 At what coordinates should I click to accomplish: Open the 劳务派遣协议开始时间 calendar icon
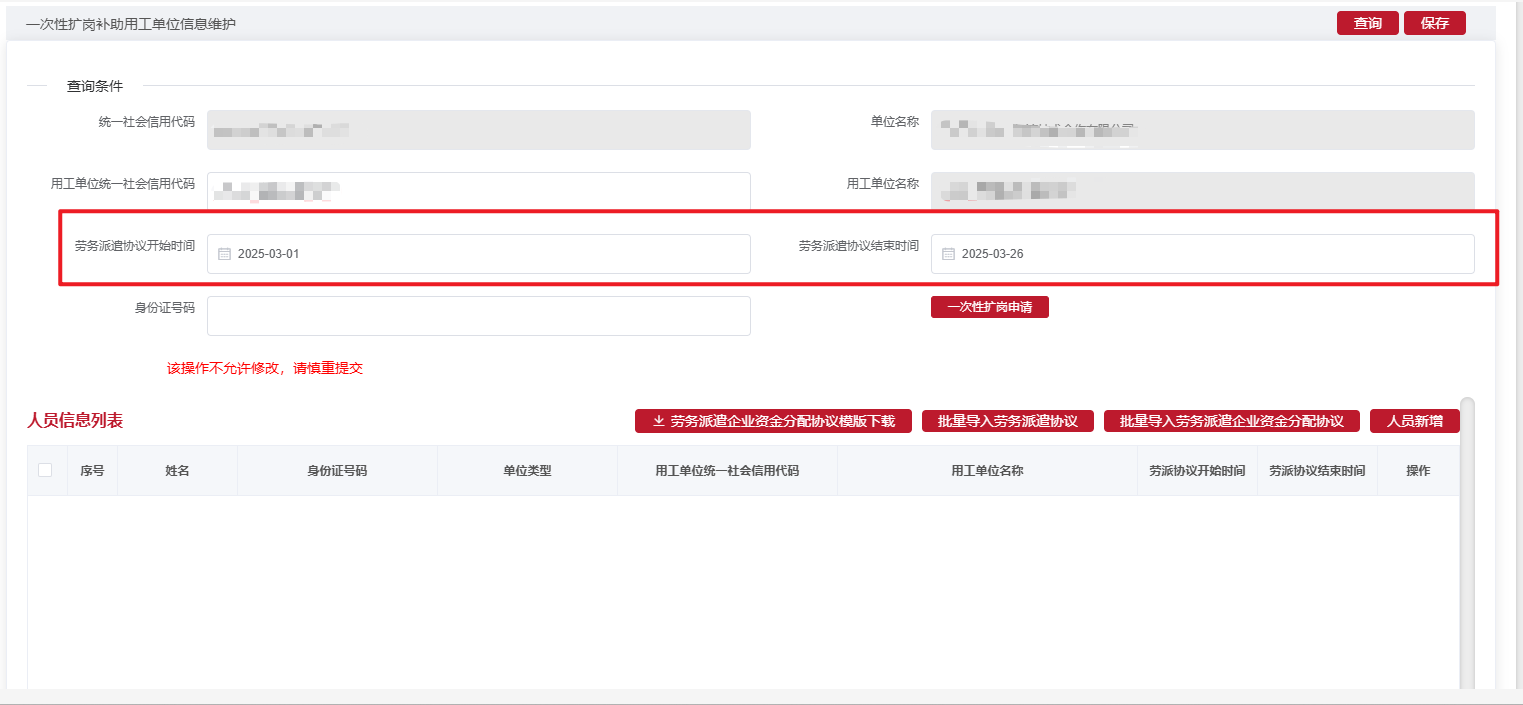point(224,253)
